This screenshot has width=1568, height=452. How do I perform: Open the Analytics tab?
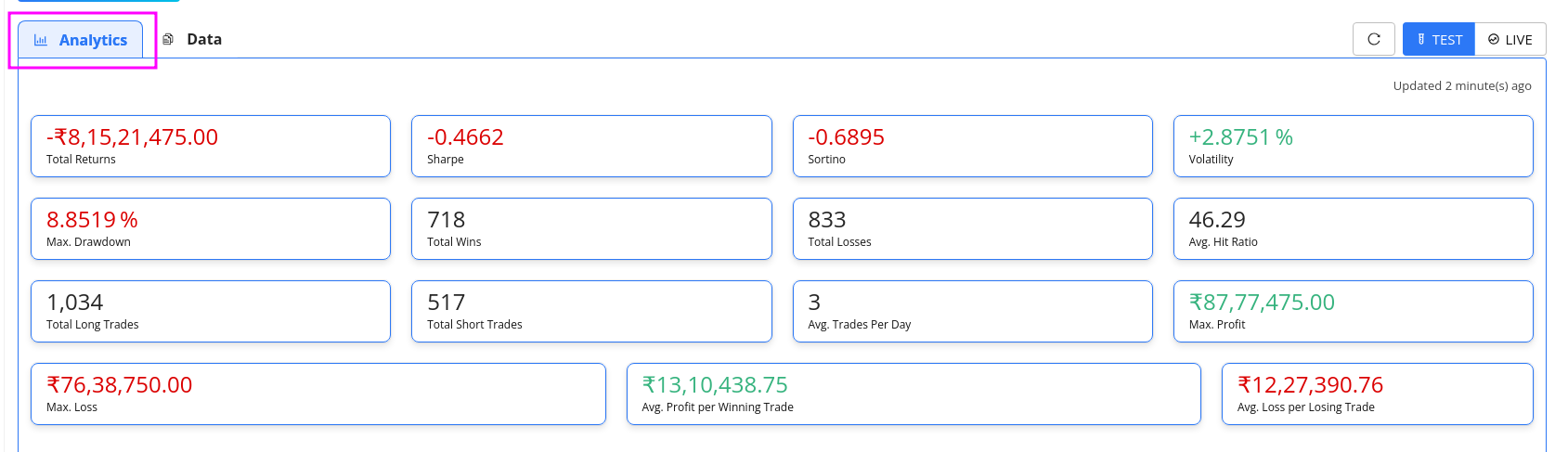[x=81, y=40]
